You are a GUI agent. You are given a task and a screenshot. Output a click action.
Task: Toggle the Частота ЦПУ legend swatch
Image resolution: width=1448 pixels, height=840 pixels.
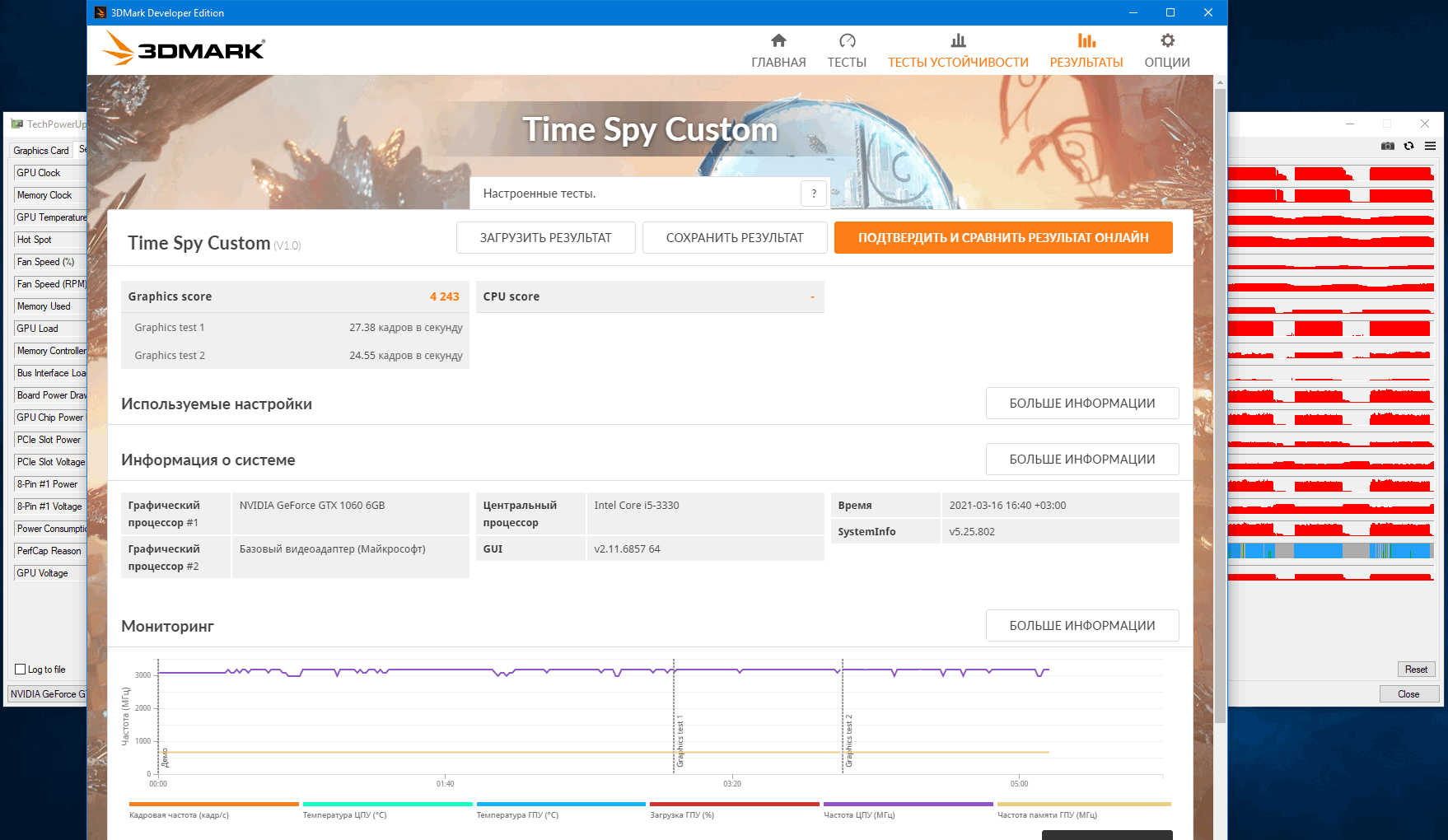pos(909,804)
